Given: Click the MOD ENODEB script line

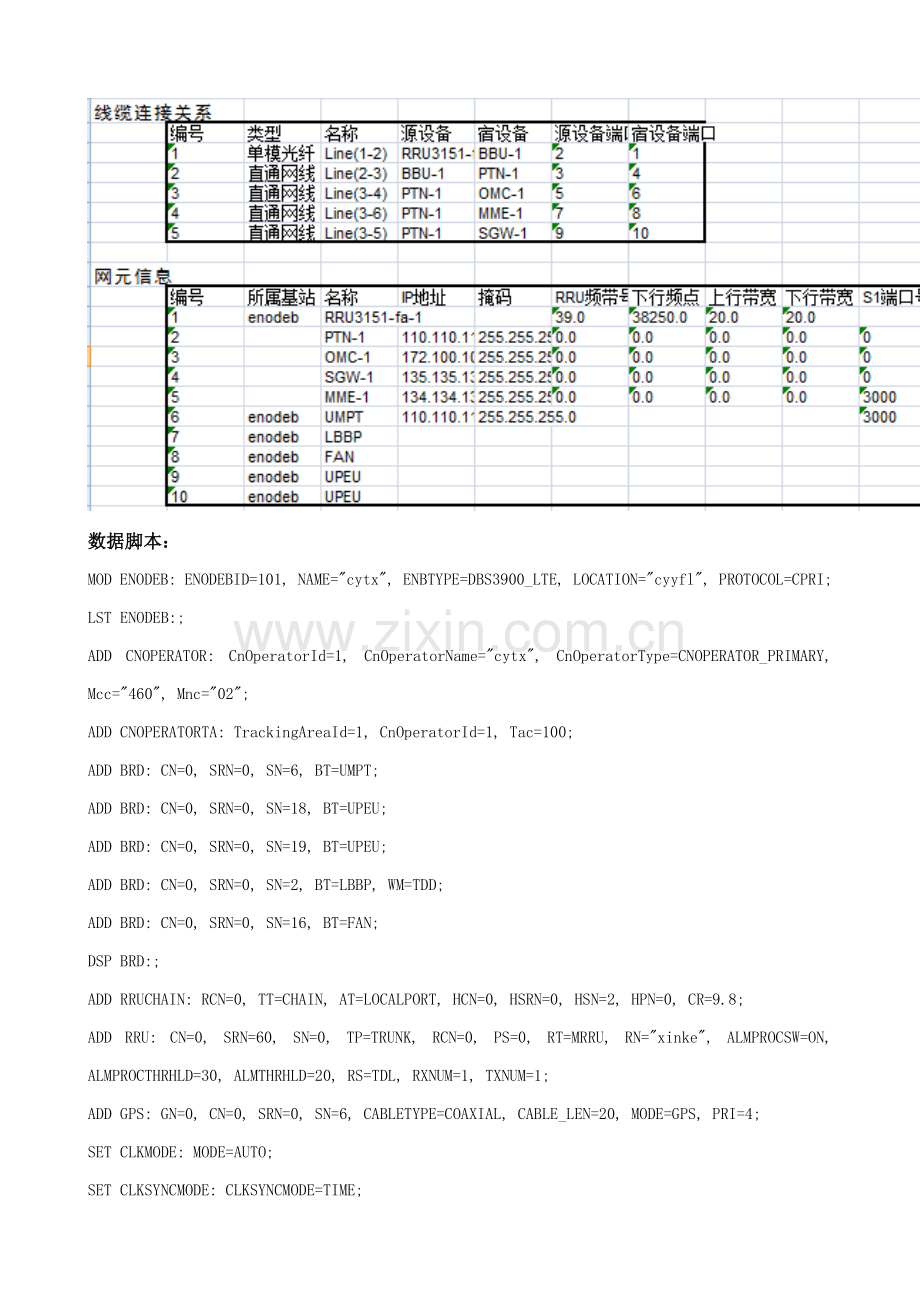Looking at the screenshot, I should coord(460,580).
